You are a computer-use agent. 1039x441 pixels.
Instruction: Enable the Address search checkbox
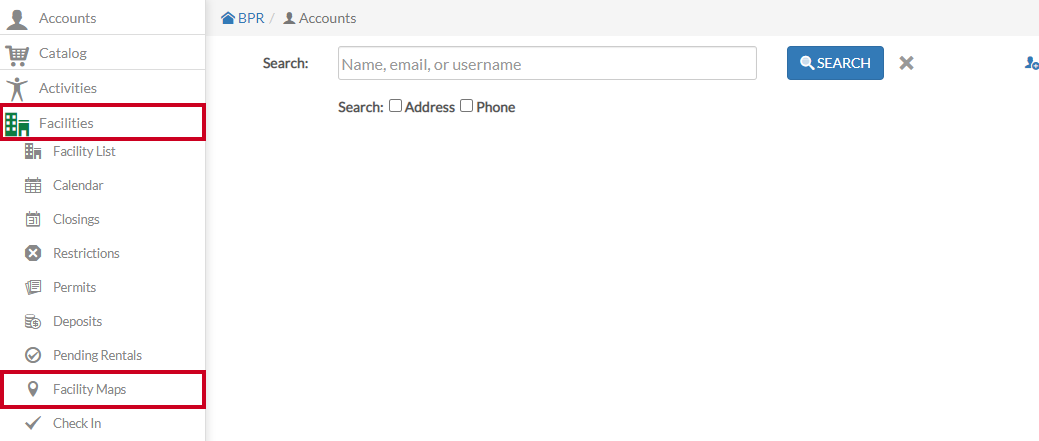[395, 105]
